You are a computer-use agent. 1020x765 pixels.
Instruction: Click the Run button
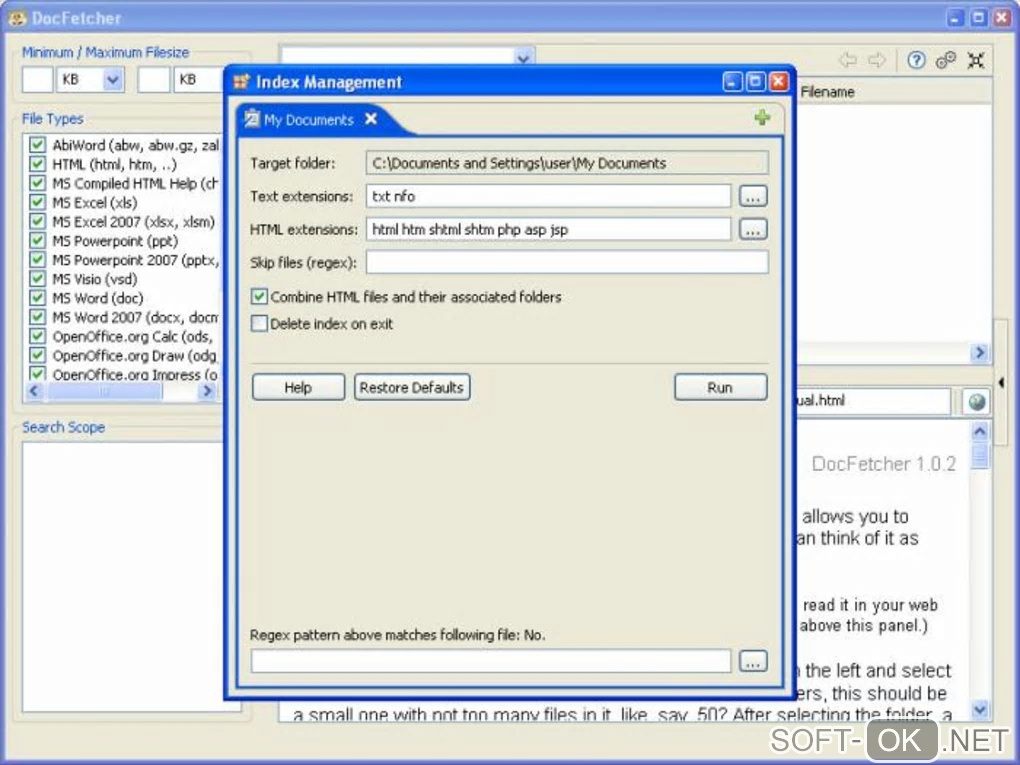coord(720,388)
